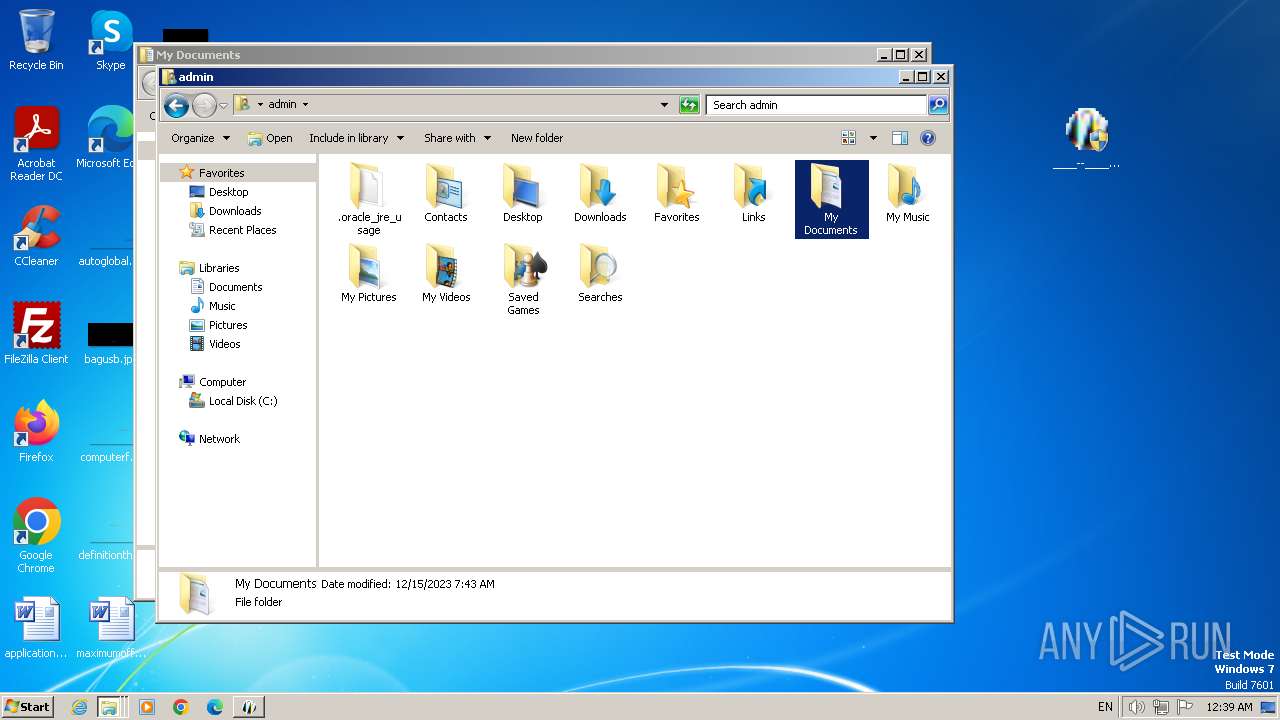Select Favorites in navigation pane
The image size is (1280, 720).
pos(221,173)
